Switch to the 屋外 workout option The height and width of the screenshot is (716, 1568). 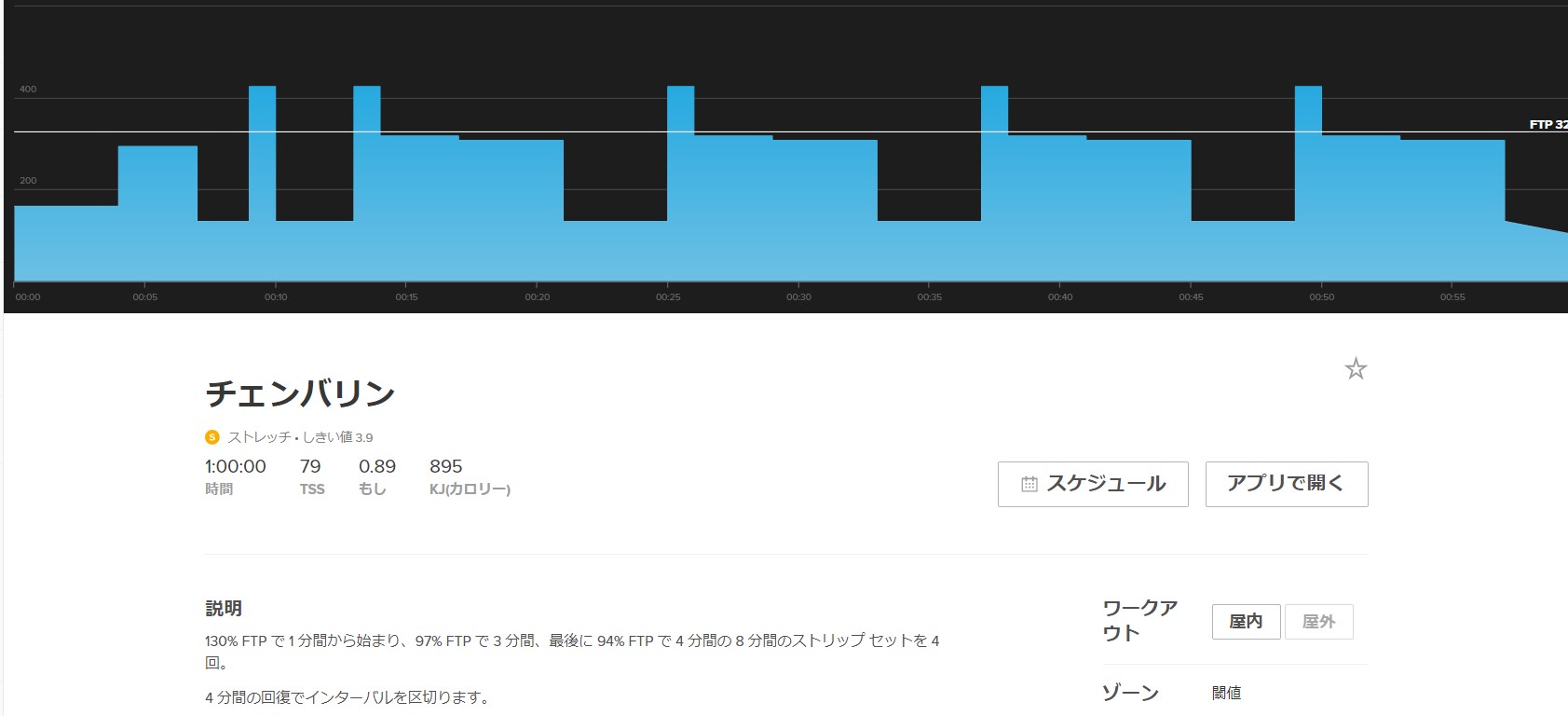1318,622
